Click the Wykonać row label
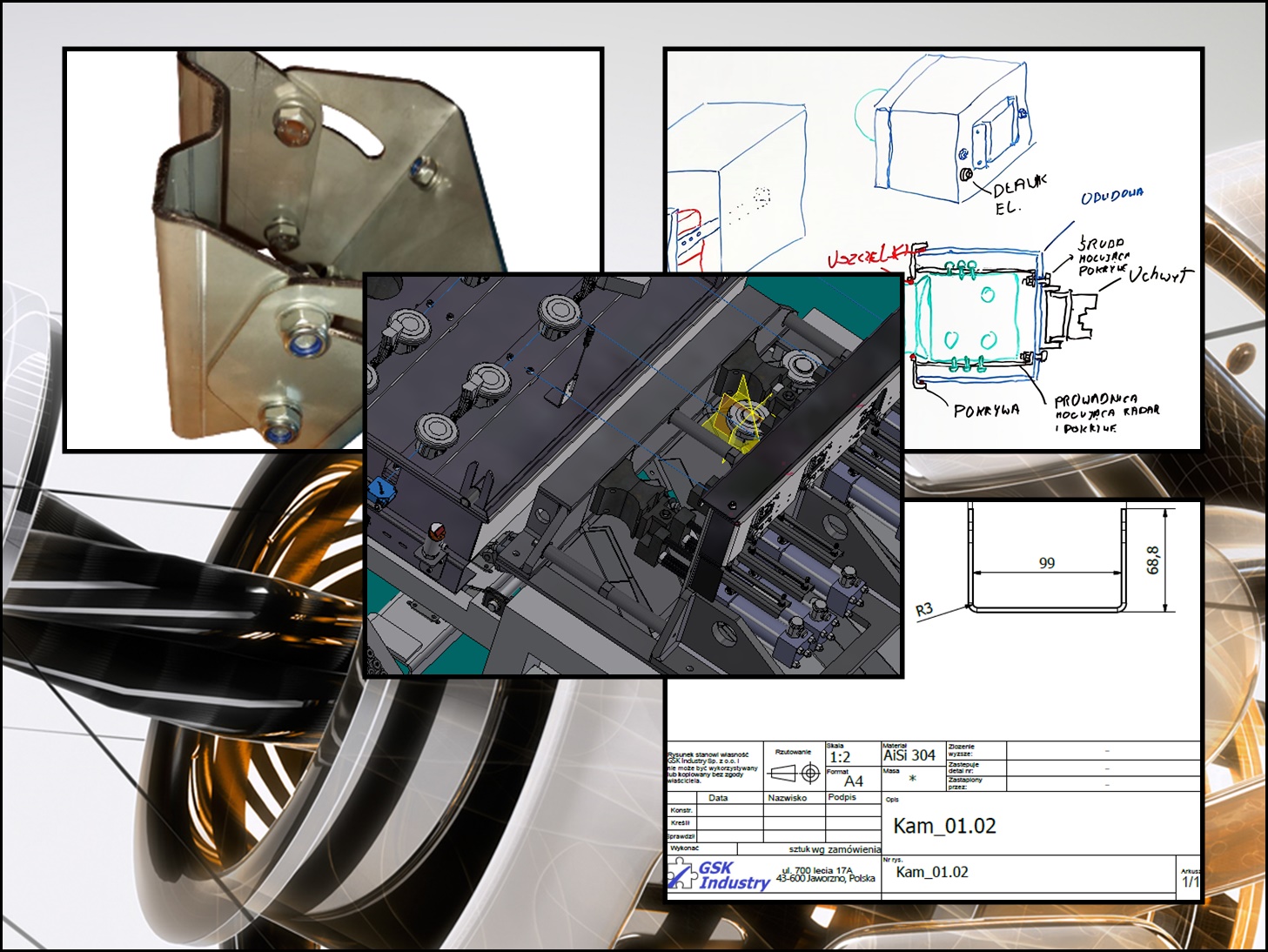This screenshot has height=952, width=1268. (x=684, y=848)
